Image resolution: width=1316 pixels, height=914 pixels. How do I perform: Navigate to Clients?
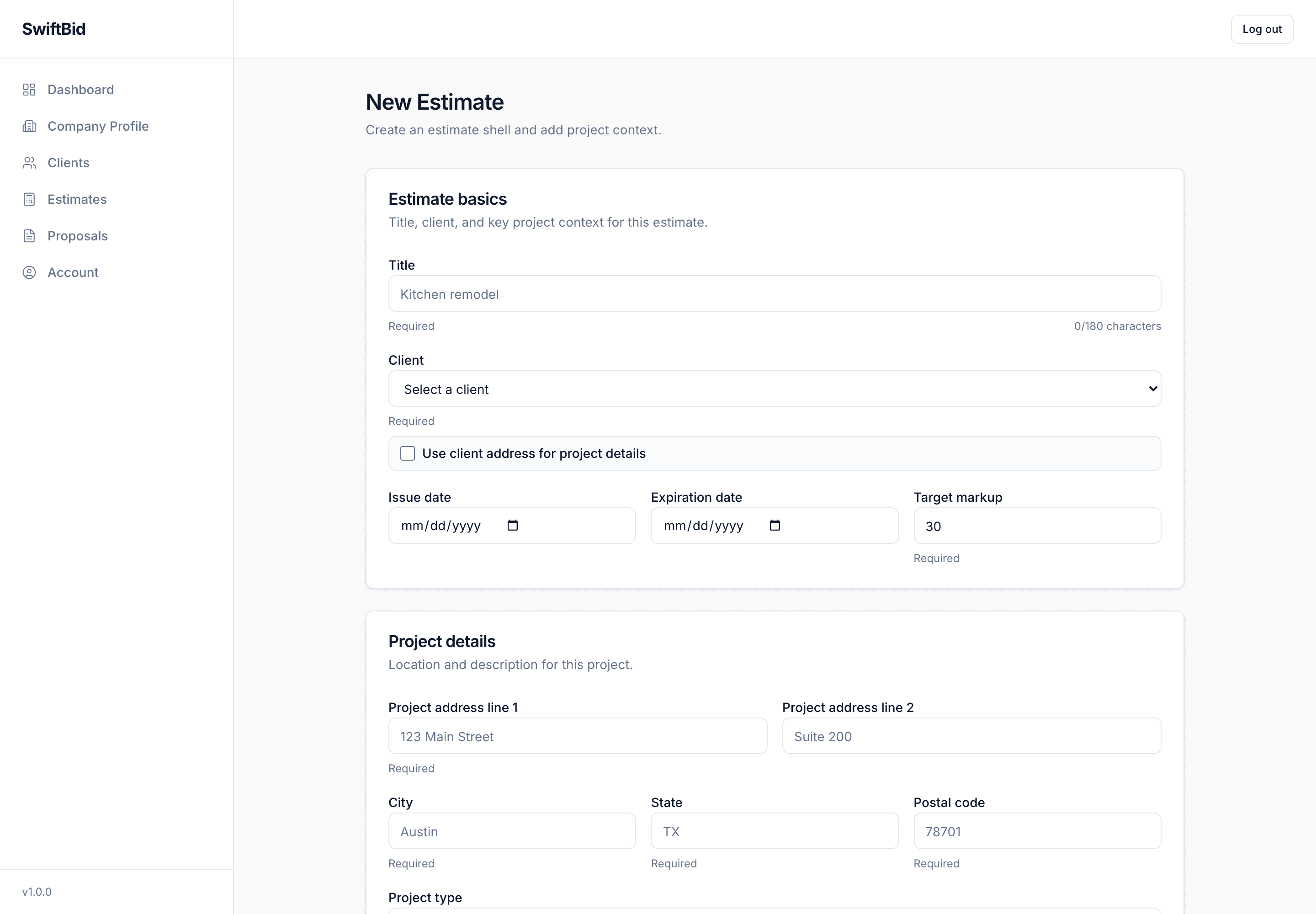[68, 163]
